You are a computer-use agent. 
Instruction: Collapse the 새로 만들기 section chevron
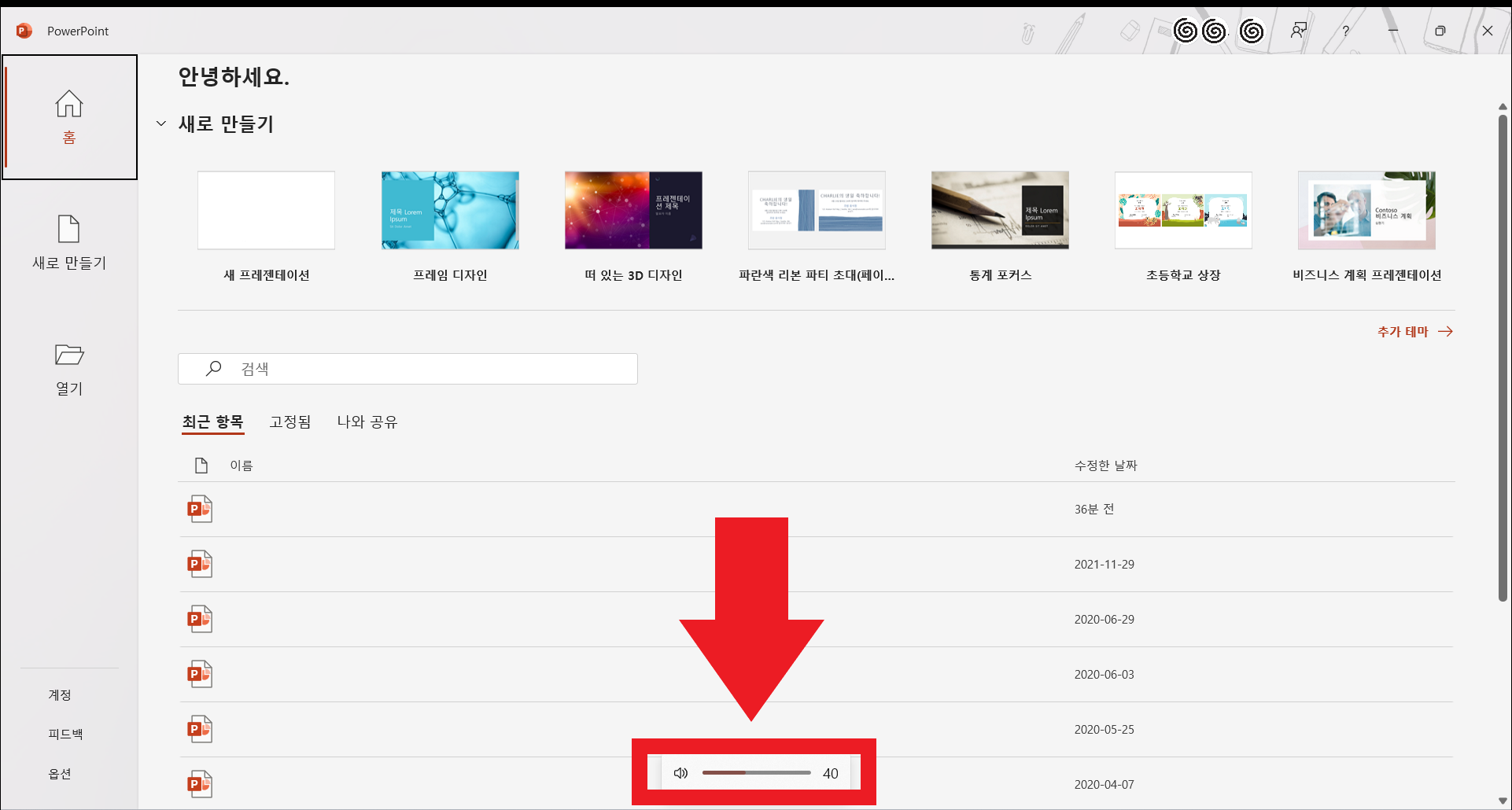[161, 123]
